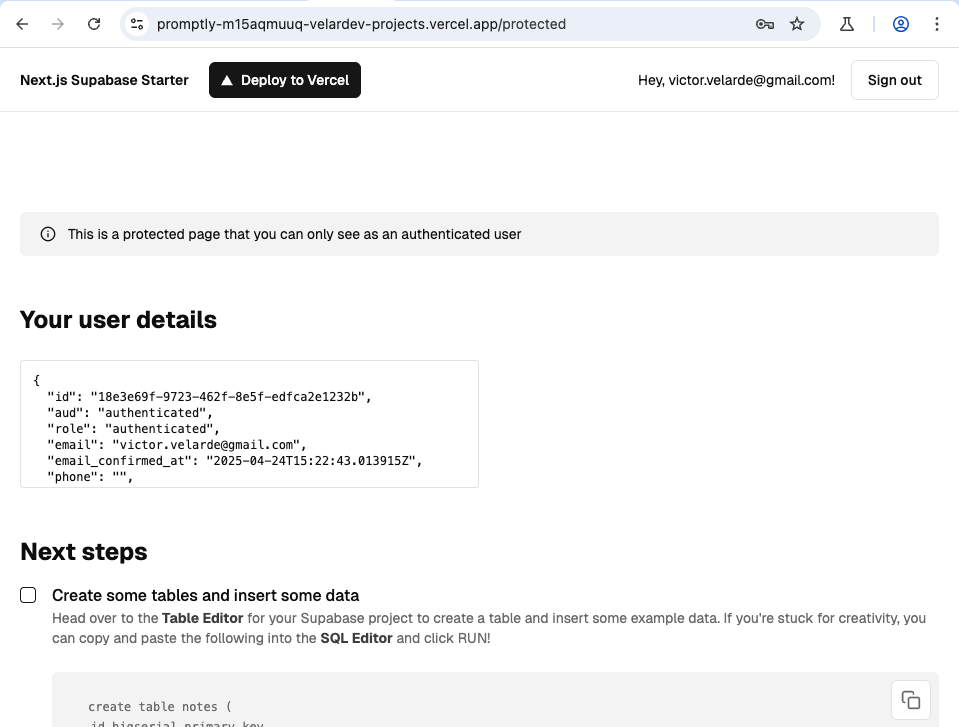Go back using the browser back arrow
The width and height of the screenshot is (959, 727).
(23, 24)
